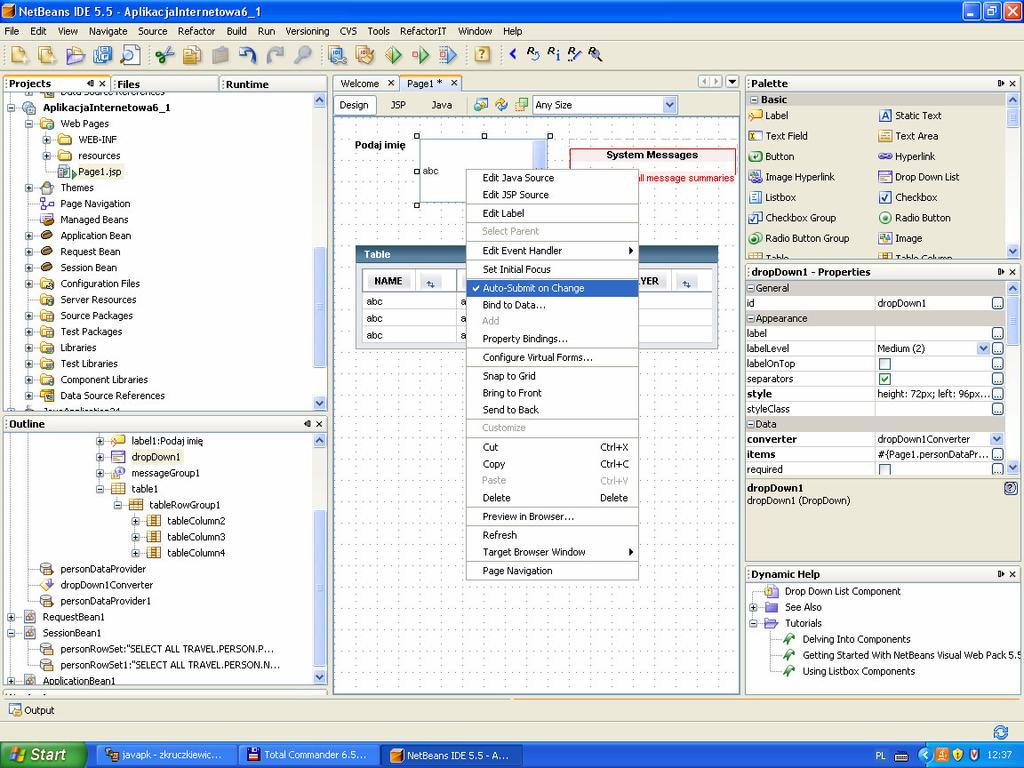This screenshot has width=1024, height=768.
Task: Select the Label component in Palette
Action: click(x=769, y=116)
